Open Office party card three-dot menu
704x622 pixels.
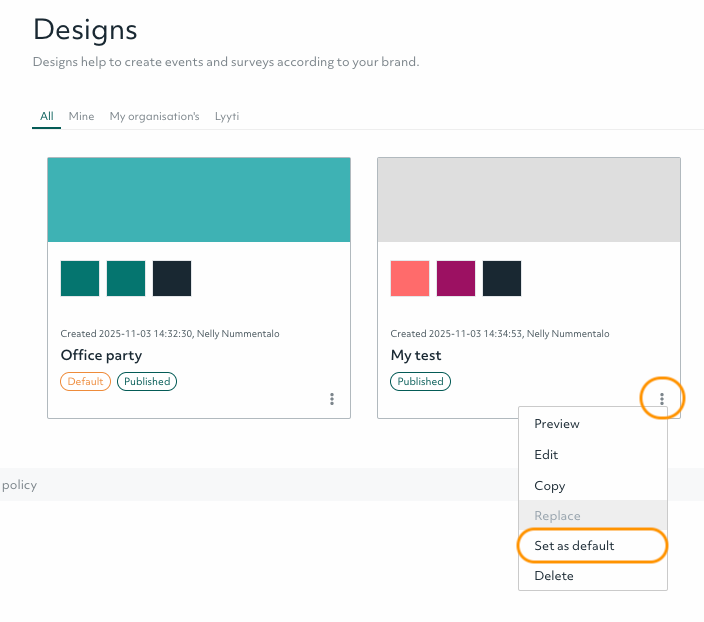click(x=332, y=399)
